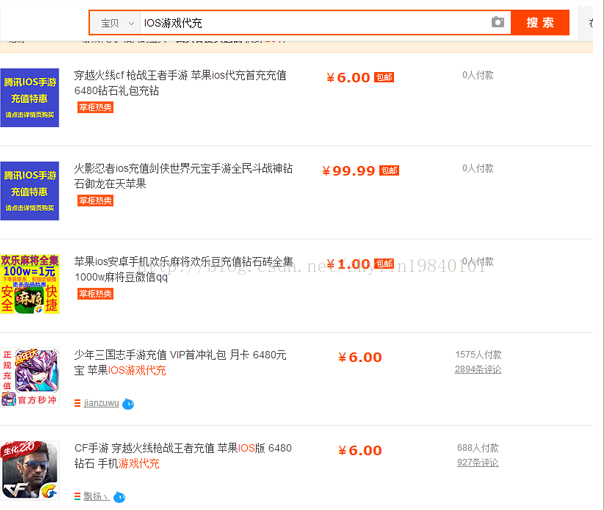604x510 pixels.
Task: Click 包邮 badge next to ¥1.00
Action: (384, 263)
